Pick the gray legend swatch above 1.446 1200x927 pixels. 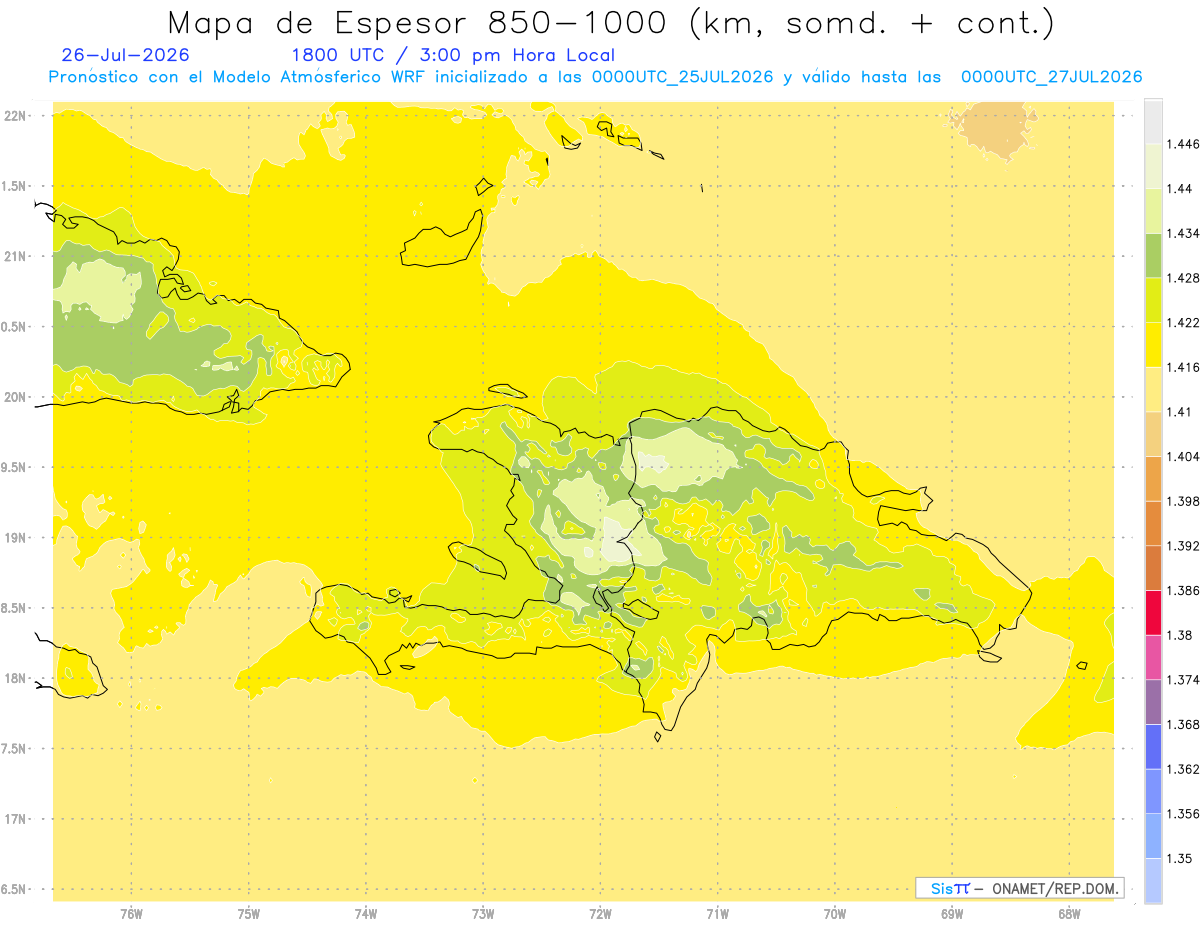1153,121
